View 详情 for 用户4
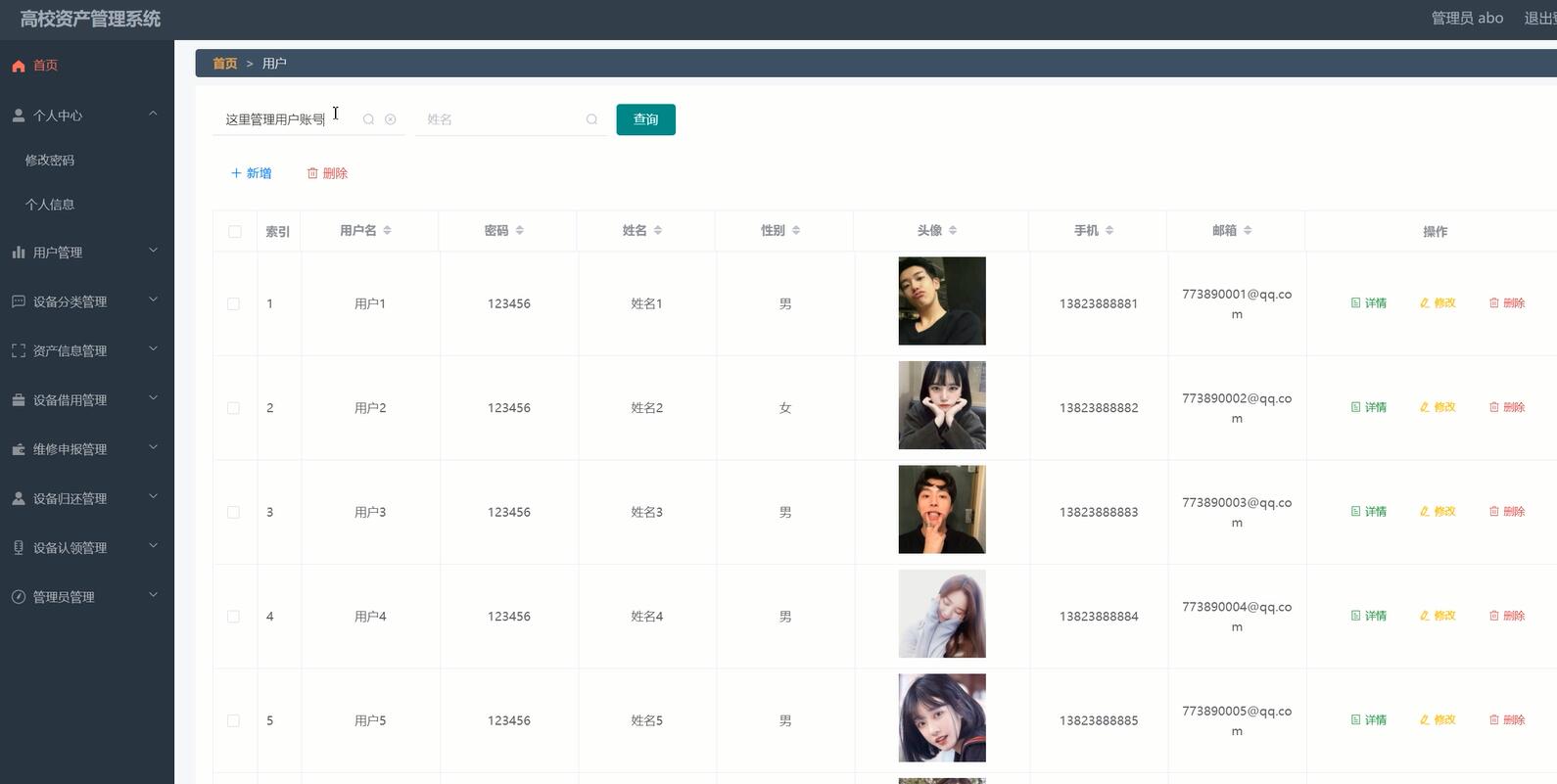The width and height of the screenshot is (1557, 784). (1369, 616)
